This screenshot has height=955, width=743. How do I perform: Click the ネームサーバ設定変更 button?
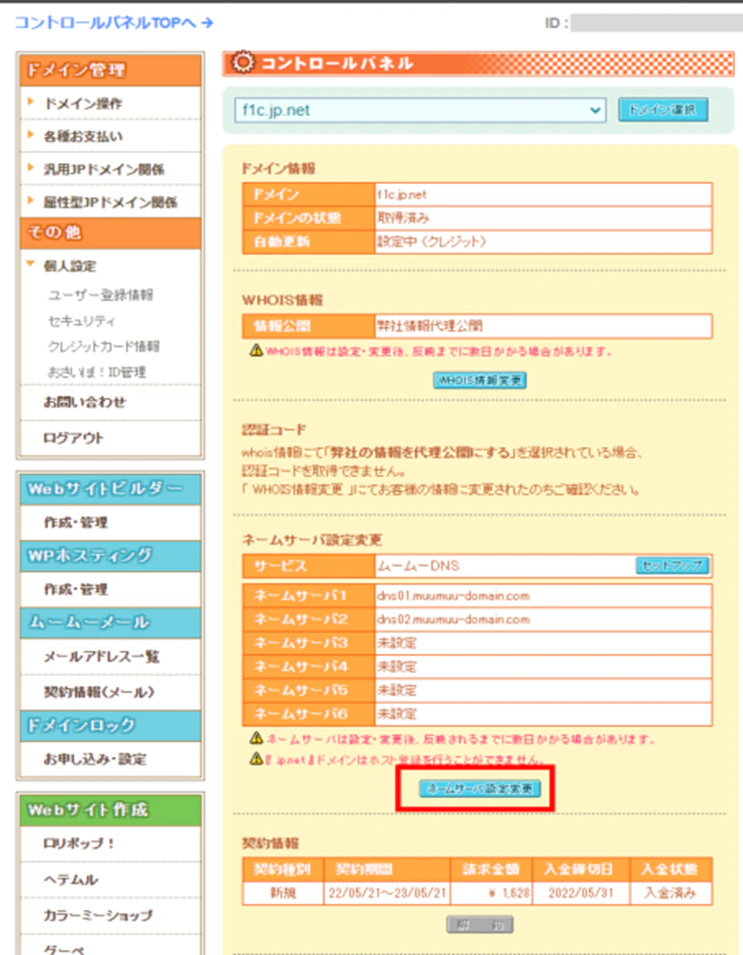(x=480, y=789)
